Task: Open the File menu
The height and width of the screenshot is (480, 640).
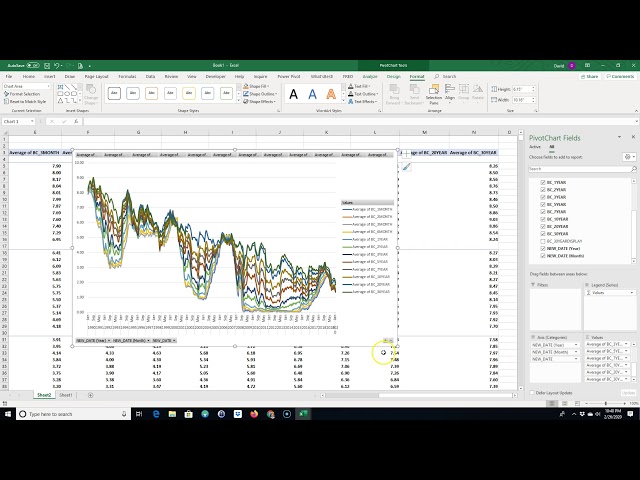Action: tap(9, 76)
